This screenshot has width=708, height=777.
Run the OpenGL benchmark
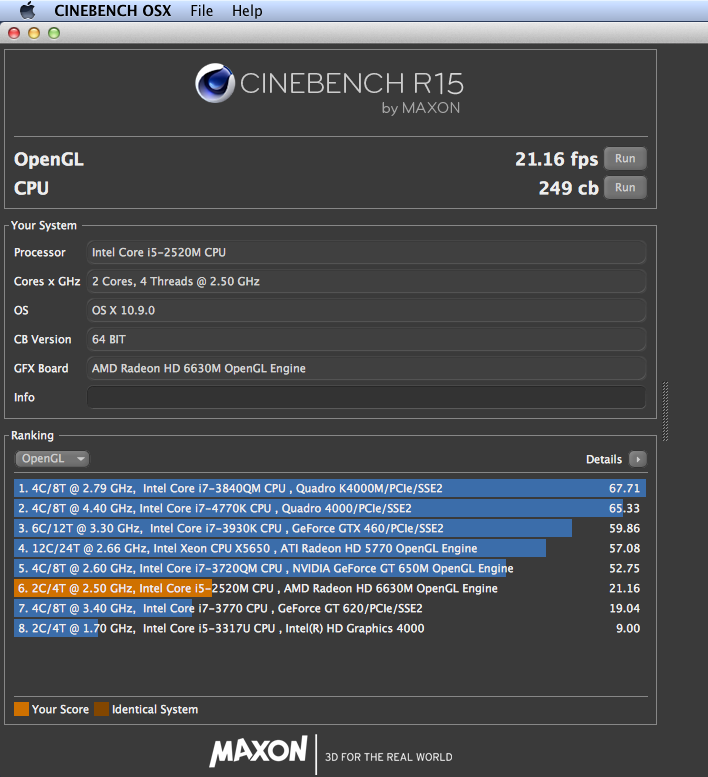point(625,159)
